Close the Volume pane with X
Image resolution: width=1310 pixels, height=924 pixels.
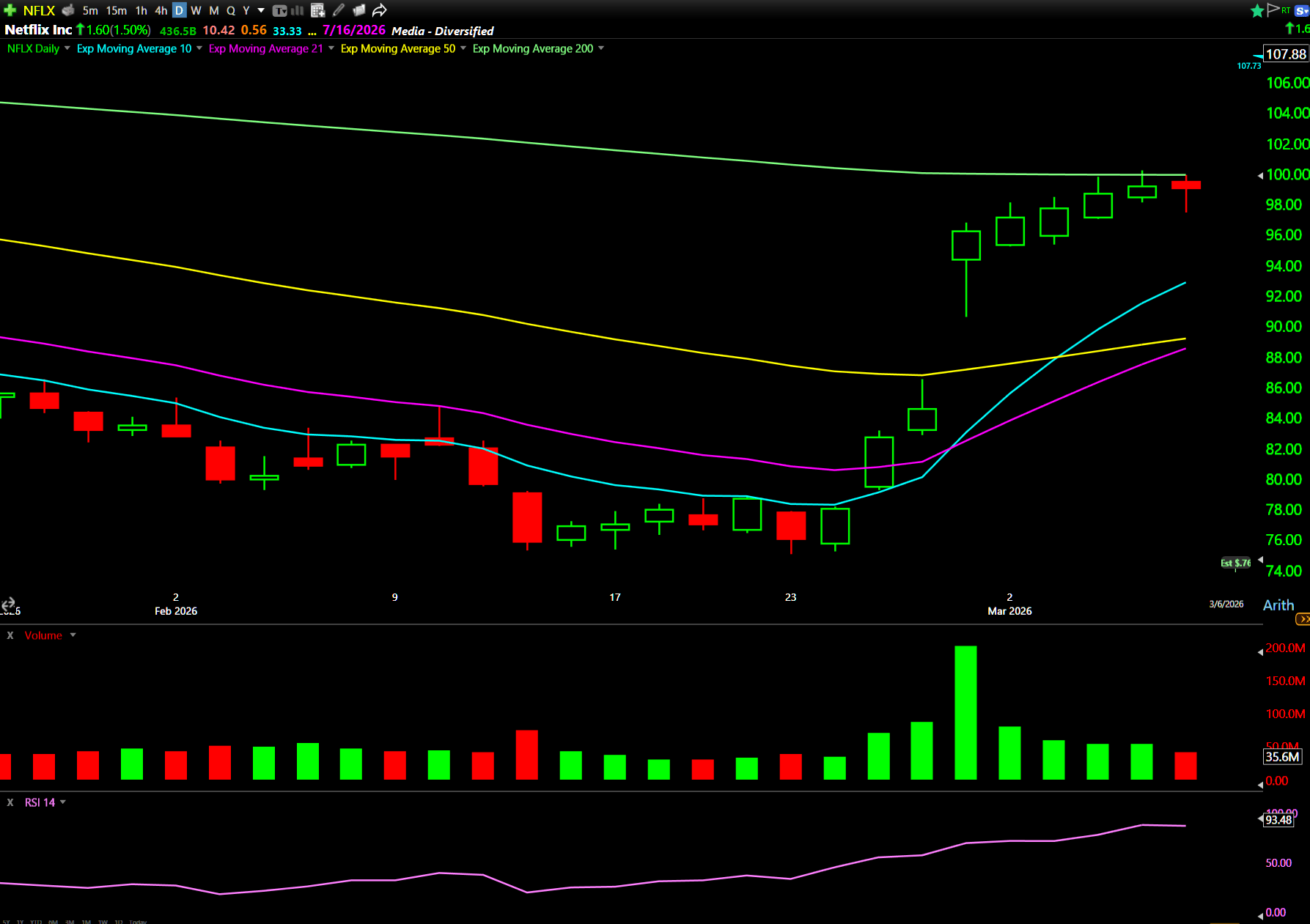pyautogui.click(x=10, y=635)
